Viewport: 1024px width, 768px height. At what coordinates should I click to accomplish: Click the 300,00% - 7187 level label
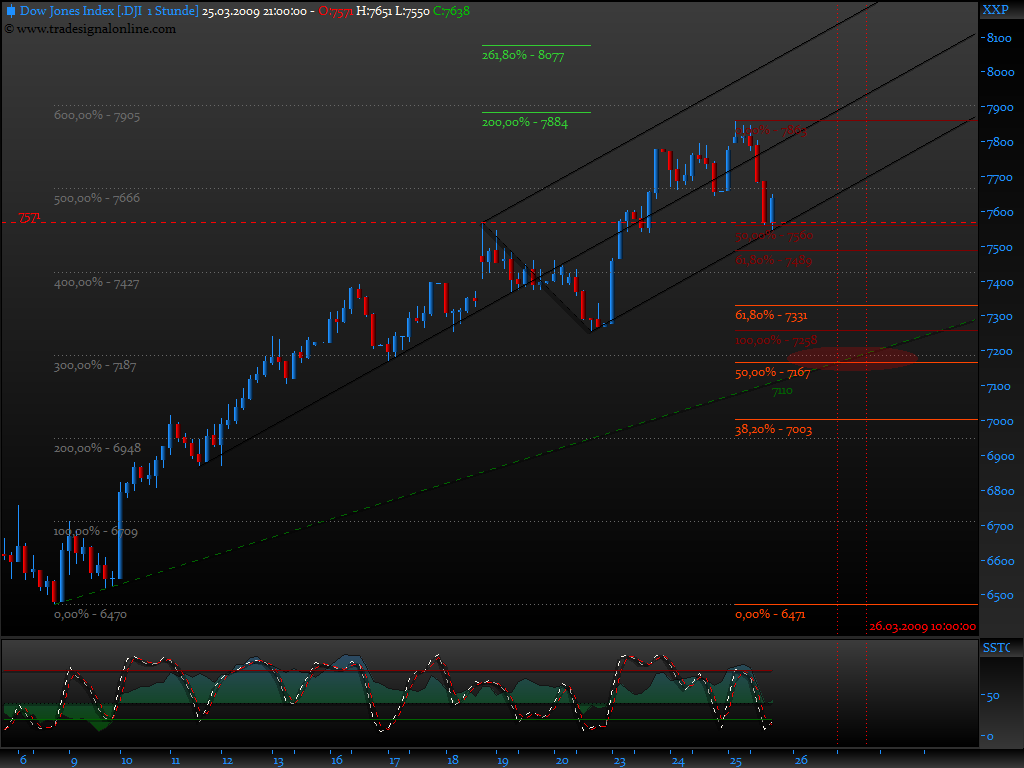(x=95, y=366)
